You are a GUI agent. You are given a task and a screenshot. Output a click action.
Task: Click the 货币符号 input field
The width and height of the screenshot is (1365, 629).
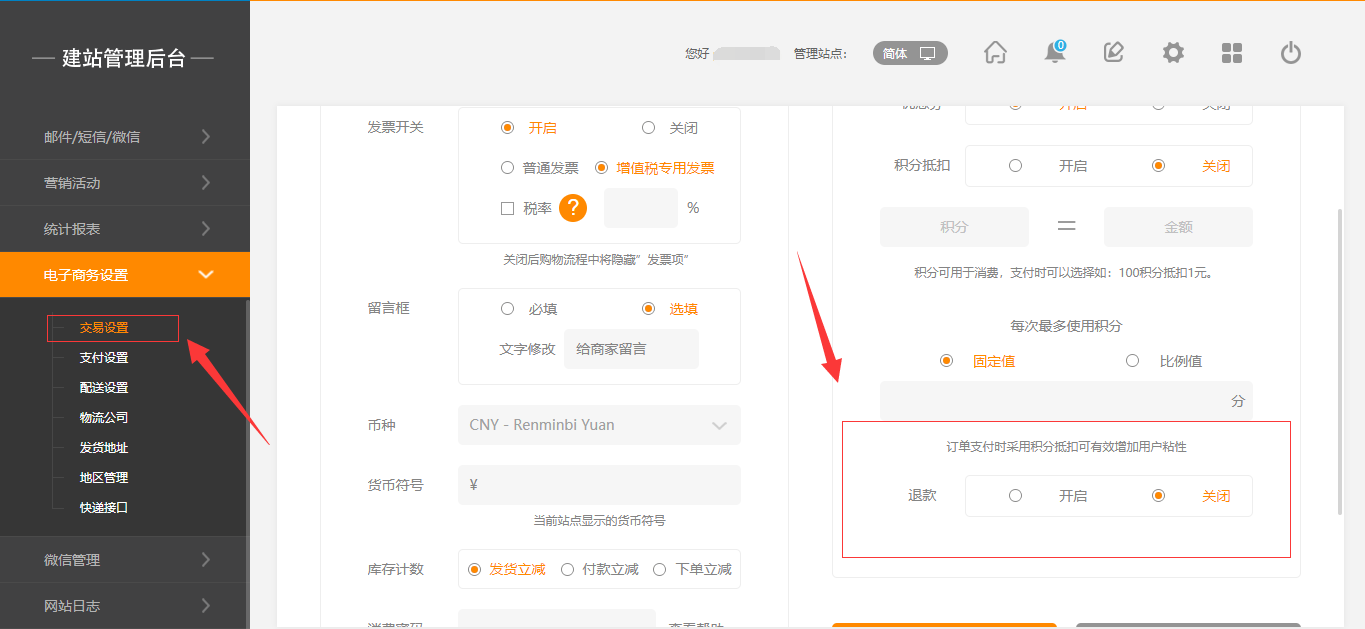coord(599,485)
